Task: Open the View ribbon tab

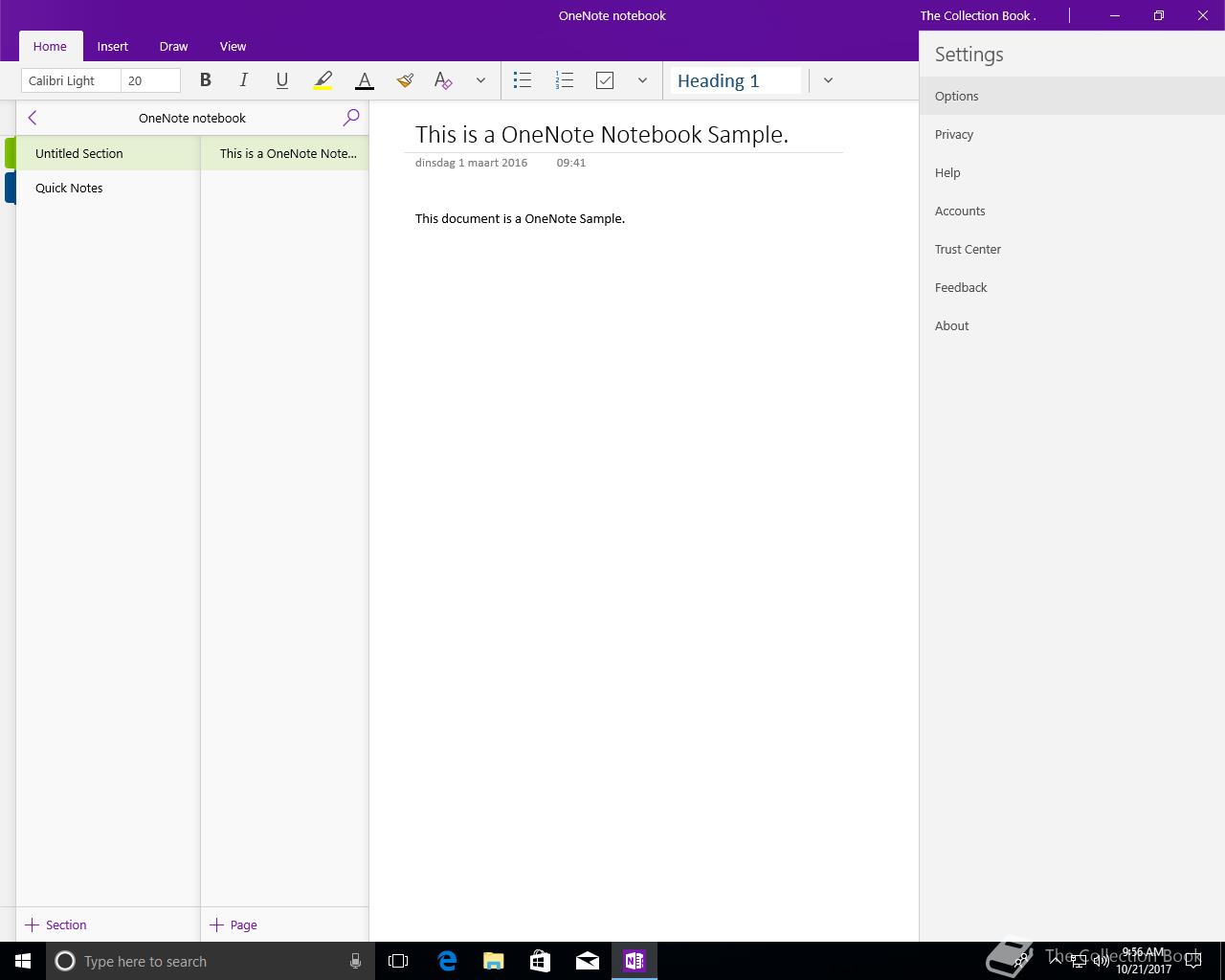Action: [x=233, y=46]
